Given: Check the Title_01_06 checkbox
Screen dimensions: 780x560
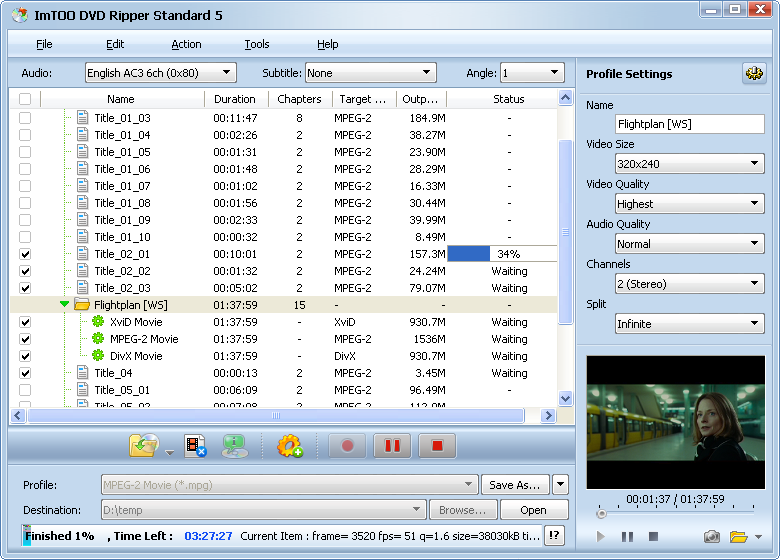Looking at the screenshot, I should coord(25,169).
